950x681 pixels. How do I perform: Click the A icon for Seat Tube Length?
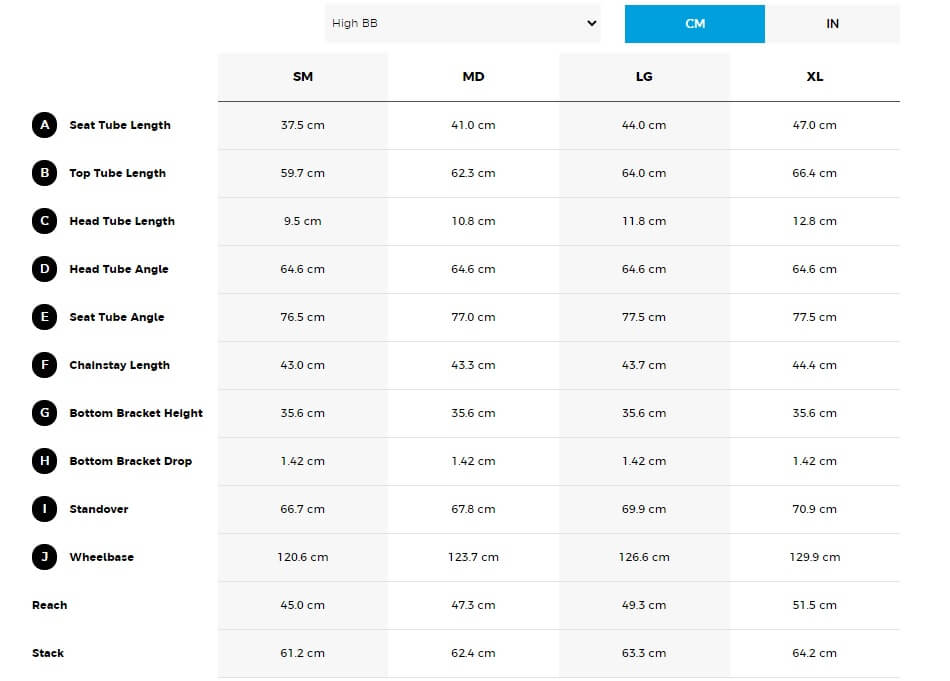coord(44,125)
